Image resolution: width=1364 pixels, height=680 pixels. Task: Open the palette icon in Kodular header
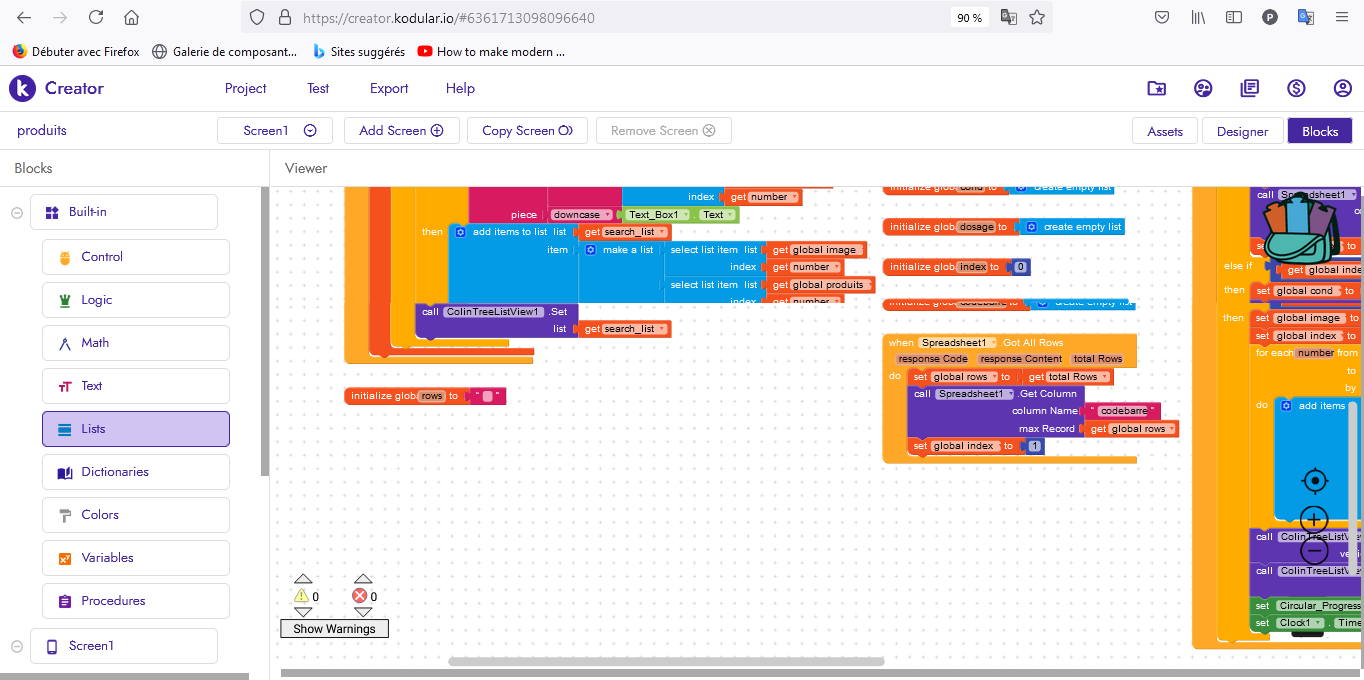pos(1203,88)
